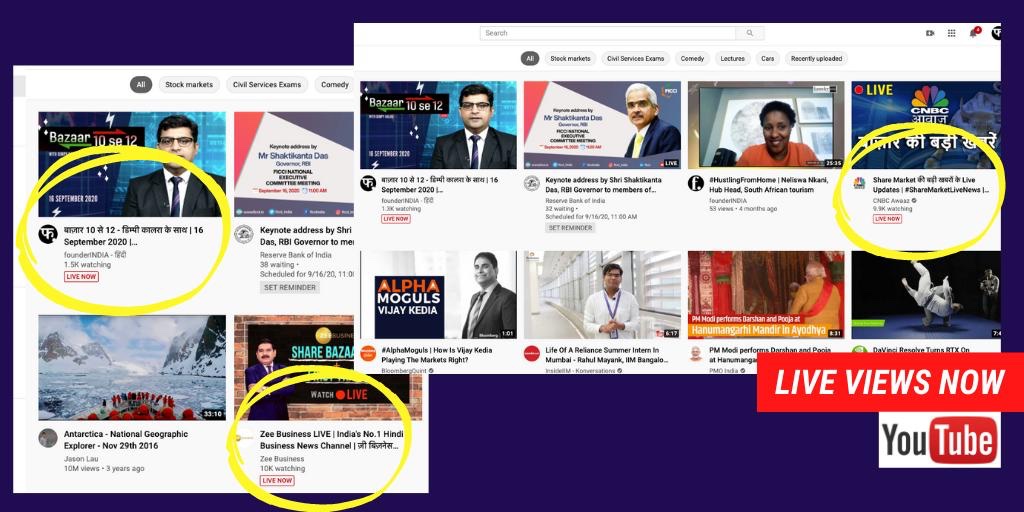
Task: Open the Hanumangarhi Mandir PM Modi thumbnail
Action: pyautogui.click(x=766, y=295)
